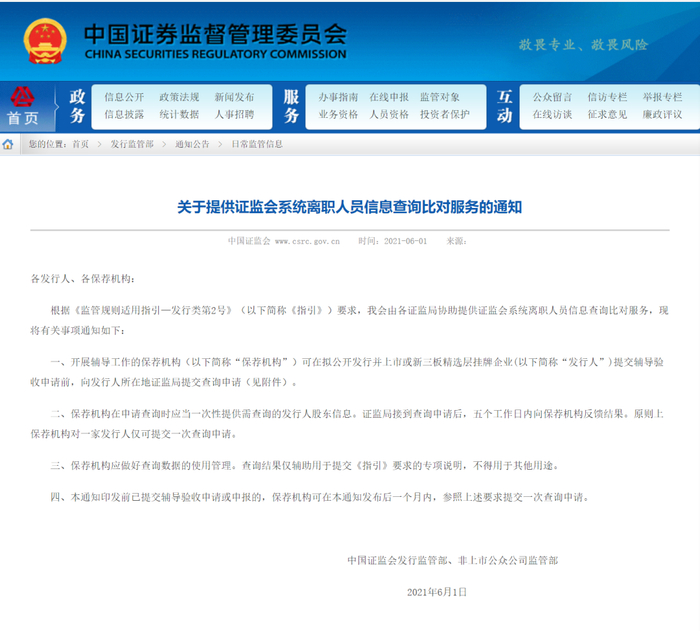Image resolution: width=700 pixels, height=631 pixels.
Task: Click the notice title heading
Action: 350,207
